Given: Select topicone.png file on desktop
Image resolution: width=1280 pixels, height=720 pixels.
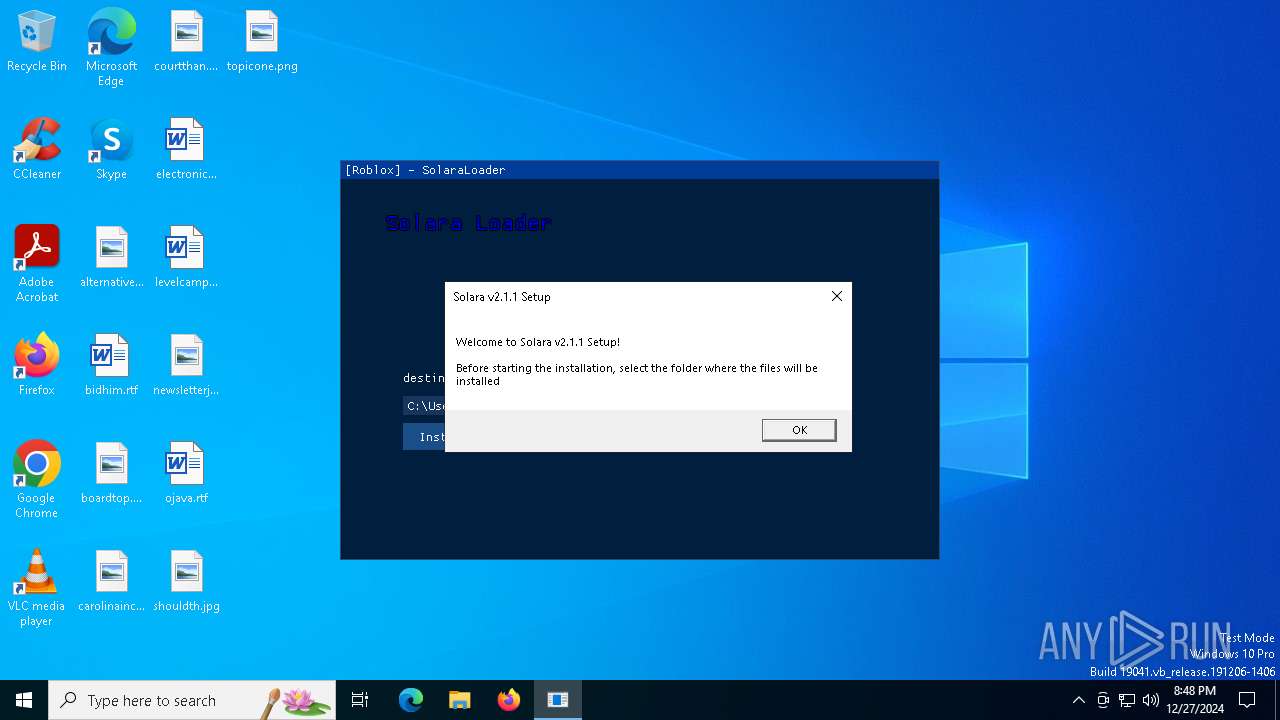Looking at the screenshot, I should (x=262, y=42).
